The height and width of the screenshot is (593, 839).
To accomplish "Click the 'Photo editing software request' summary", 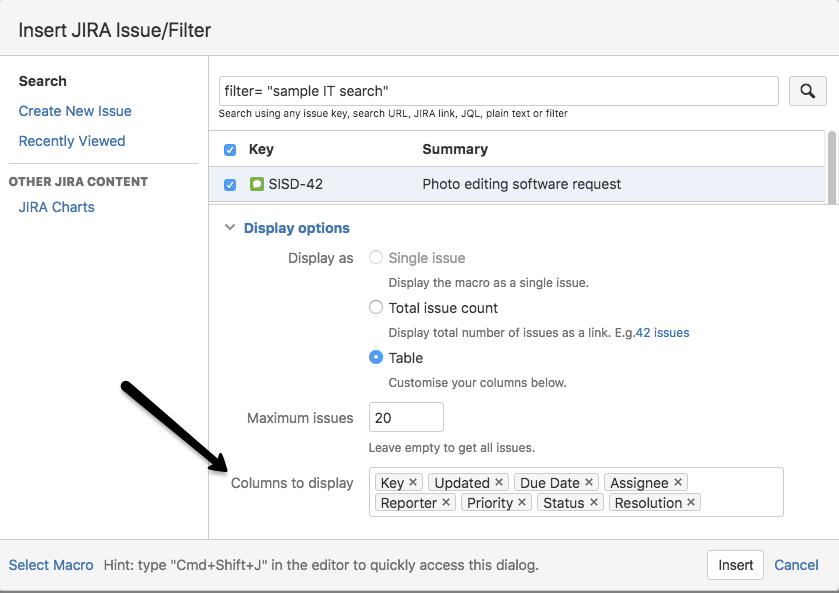I will (522, 184).
